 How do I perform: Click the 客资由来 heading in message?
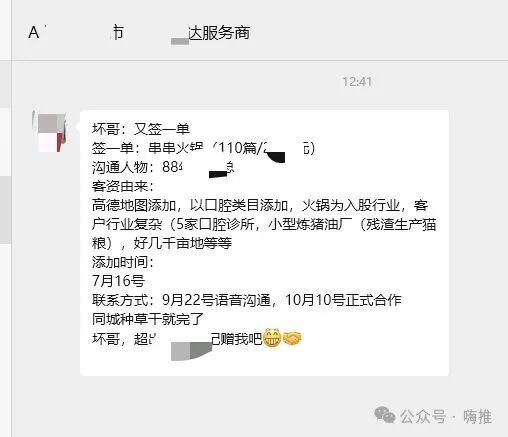[x=123, y=186]
